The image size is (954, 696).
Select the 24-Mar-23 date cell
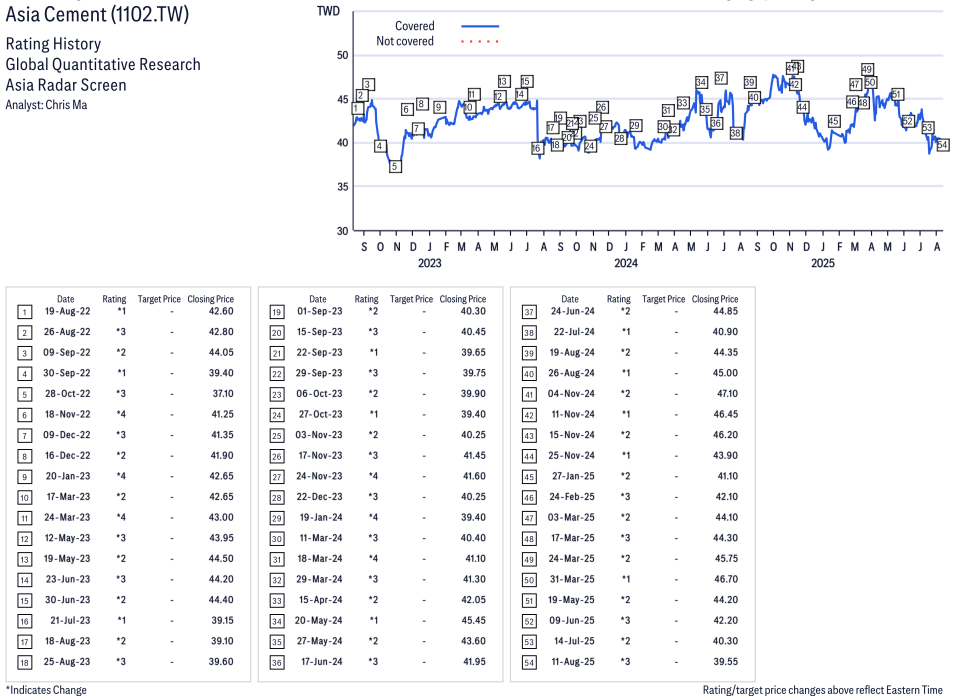68,517
